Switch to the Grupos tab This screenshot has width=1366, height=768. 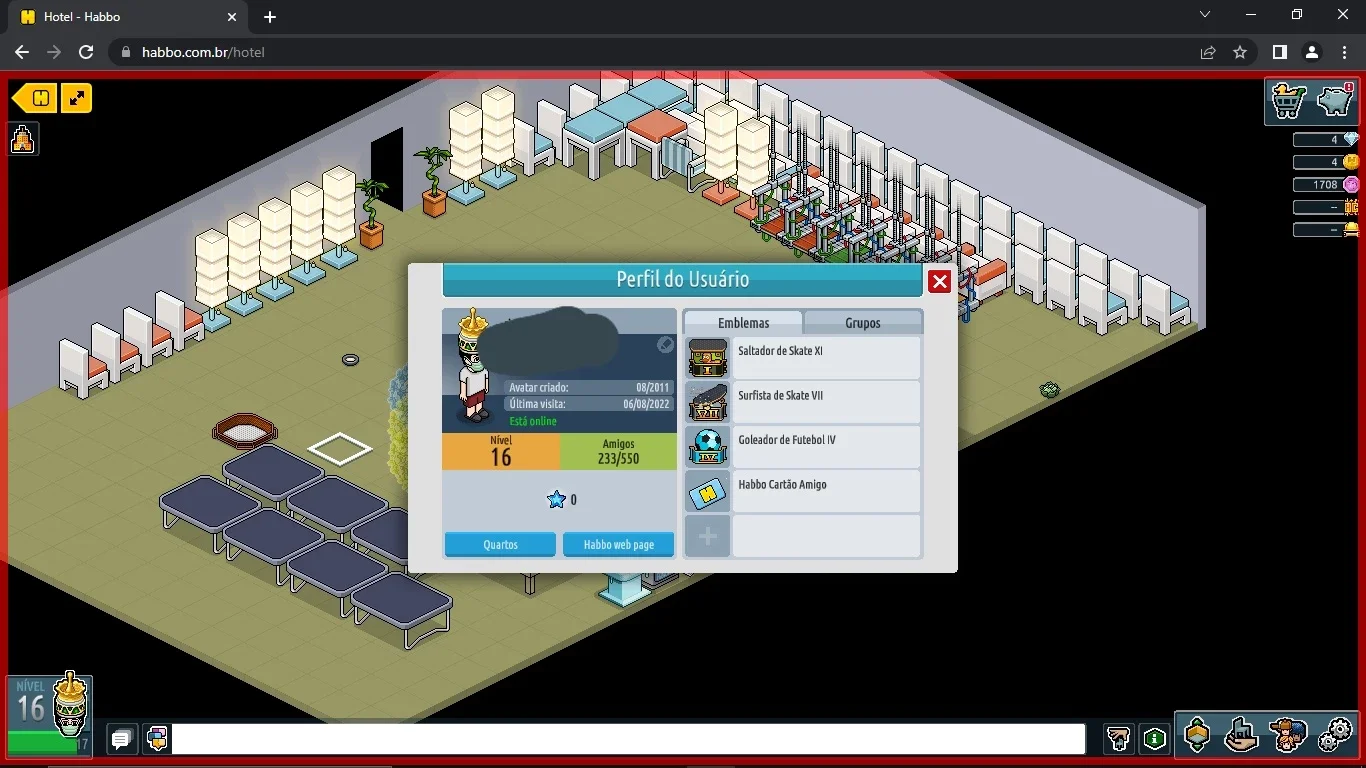pyautogui.click(x=863, y=322)
